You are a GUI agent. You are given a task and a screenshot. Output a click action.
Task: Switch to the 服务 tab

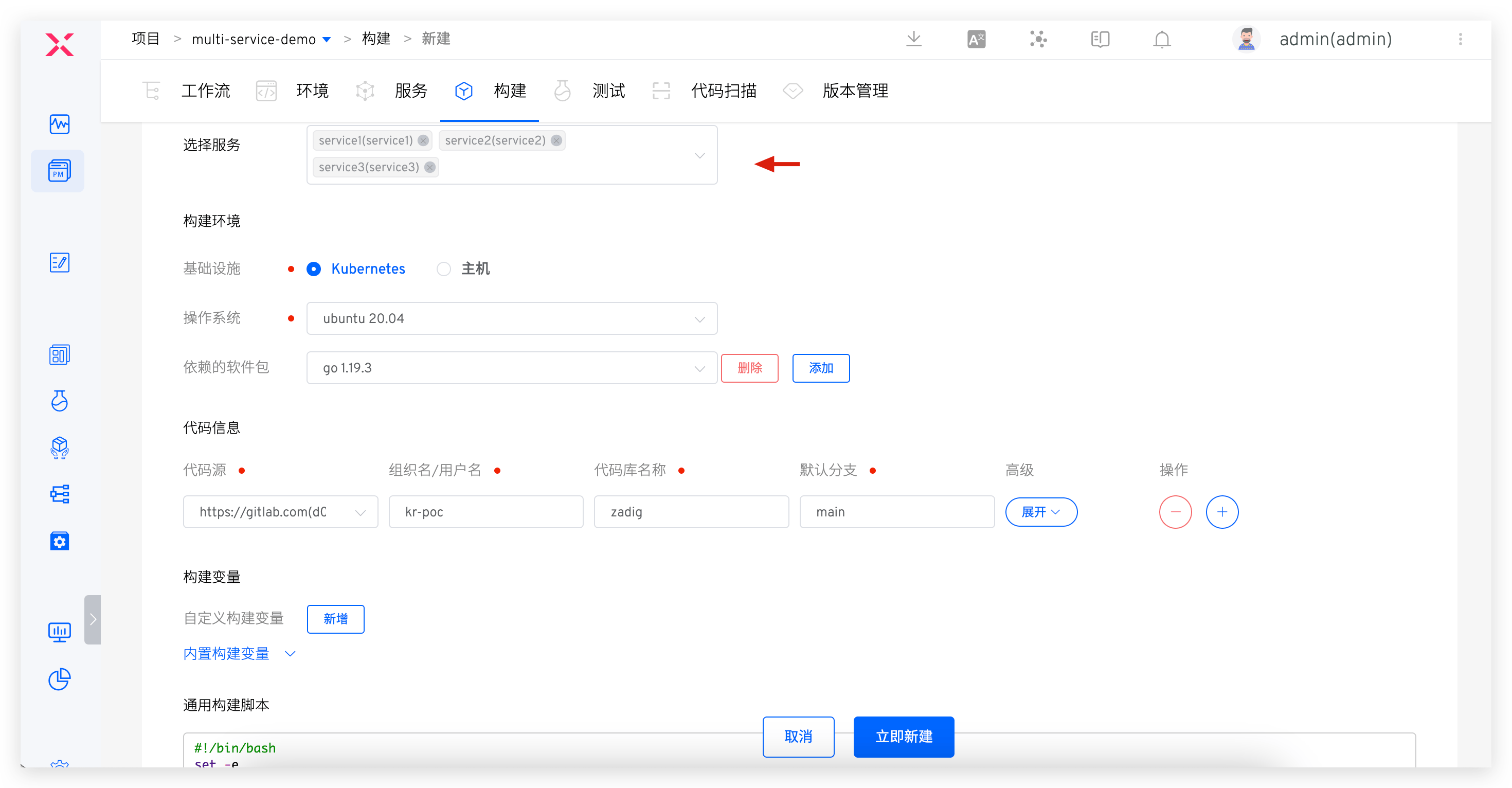391,91
